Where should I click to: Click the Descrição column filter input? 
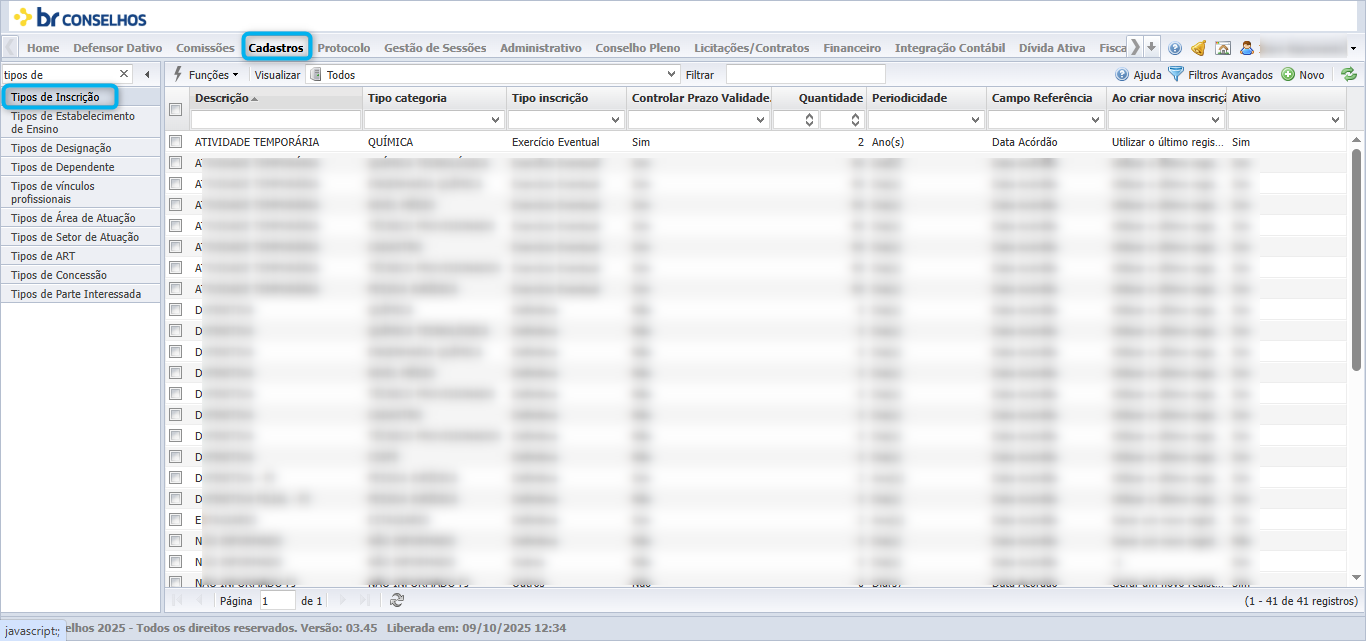click(x=276, y=120)
